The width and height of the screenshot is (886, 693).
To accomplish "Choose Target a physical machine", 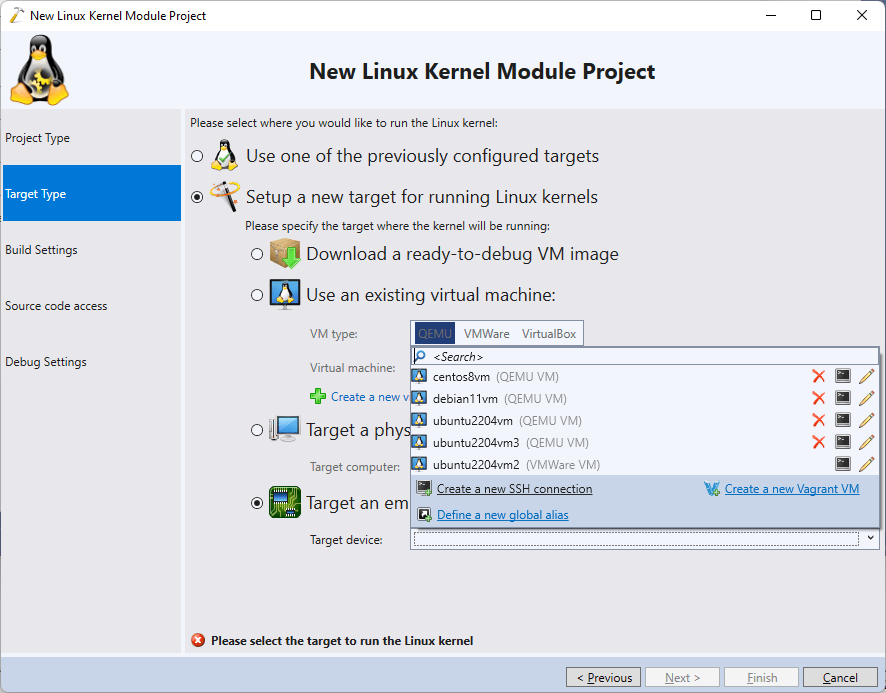I will pos(257,427).
